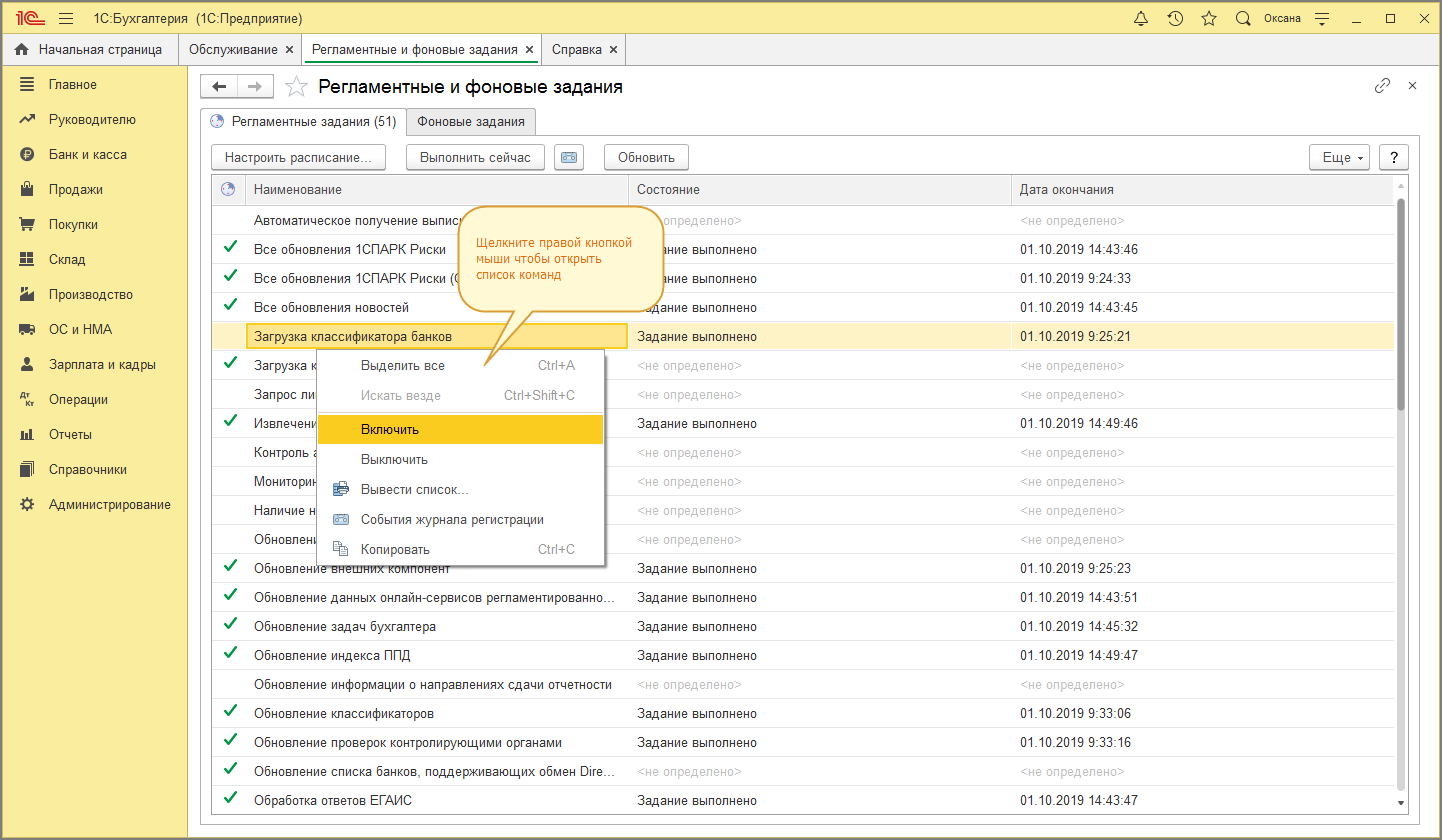Open service settings menu near Оксана

[1322, 18]
